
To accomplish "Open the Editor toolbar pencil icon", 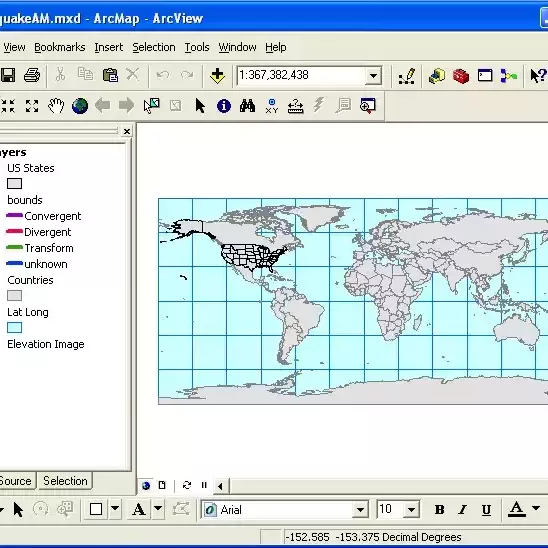I will click(x=407, y=76).
